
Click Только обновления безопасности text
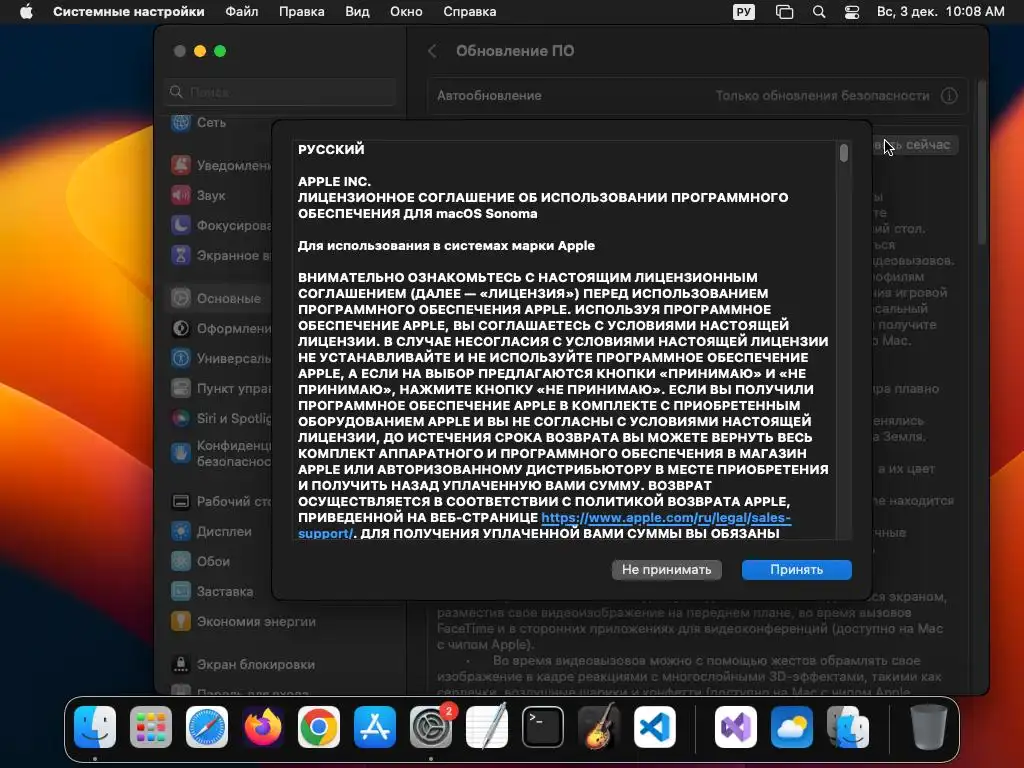tap(822, 96)
